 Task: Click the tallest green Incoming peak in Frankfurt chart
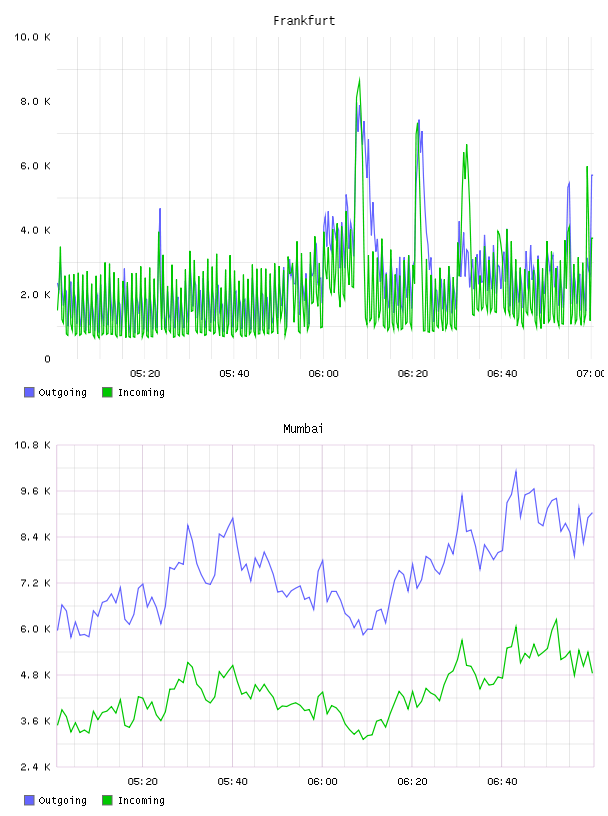(x=359, y=80)
